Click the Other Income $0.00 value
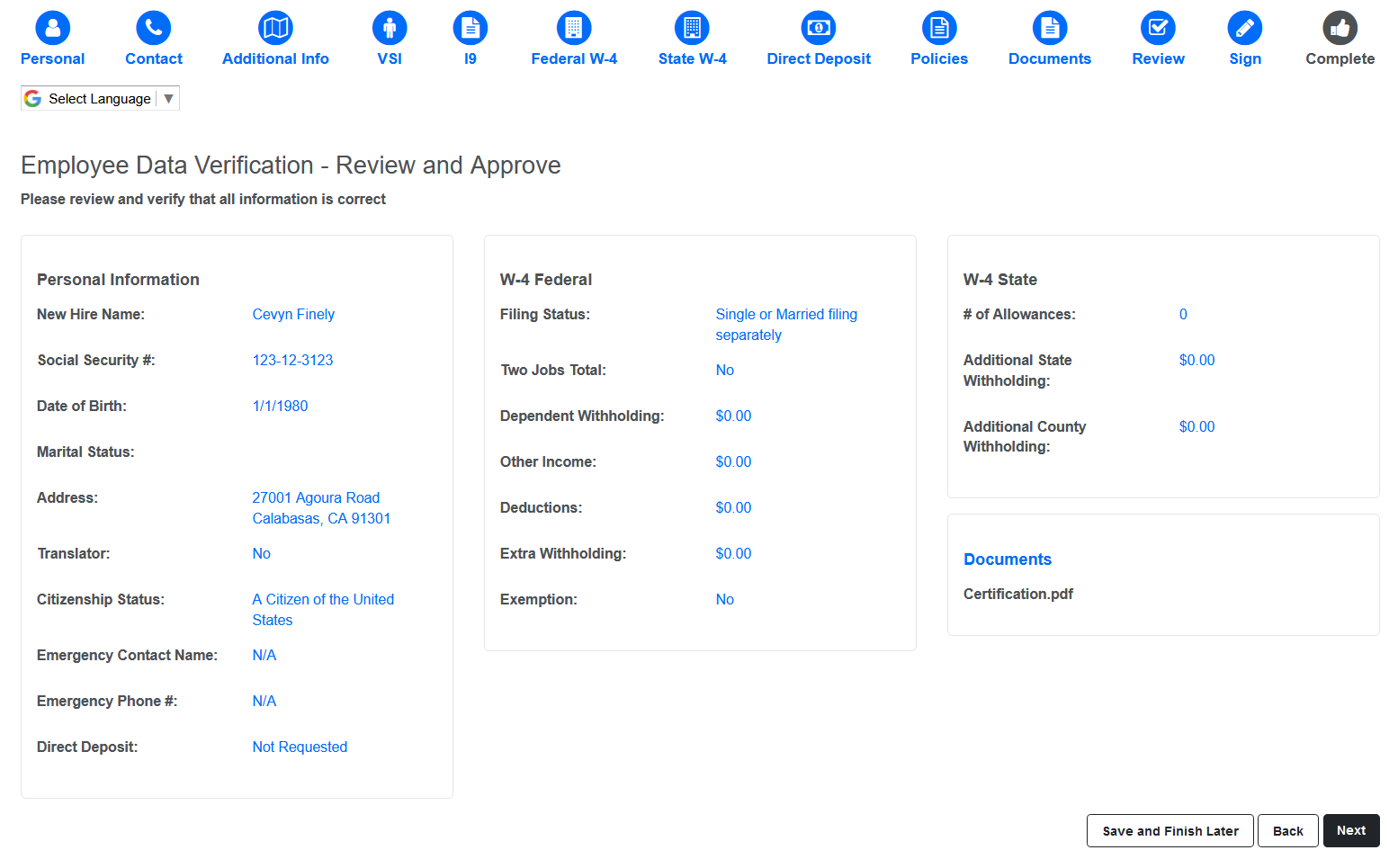The height and width of the screenshot is (868, 1398). coord(733,461)
